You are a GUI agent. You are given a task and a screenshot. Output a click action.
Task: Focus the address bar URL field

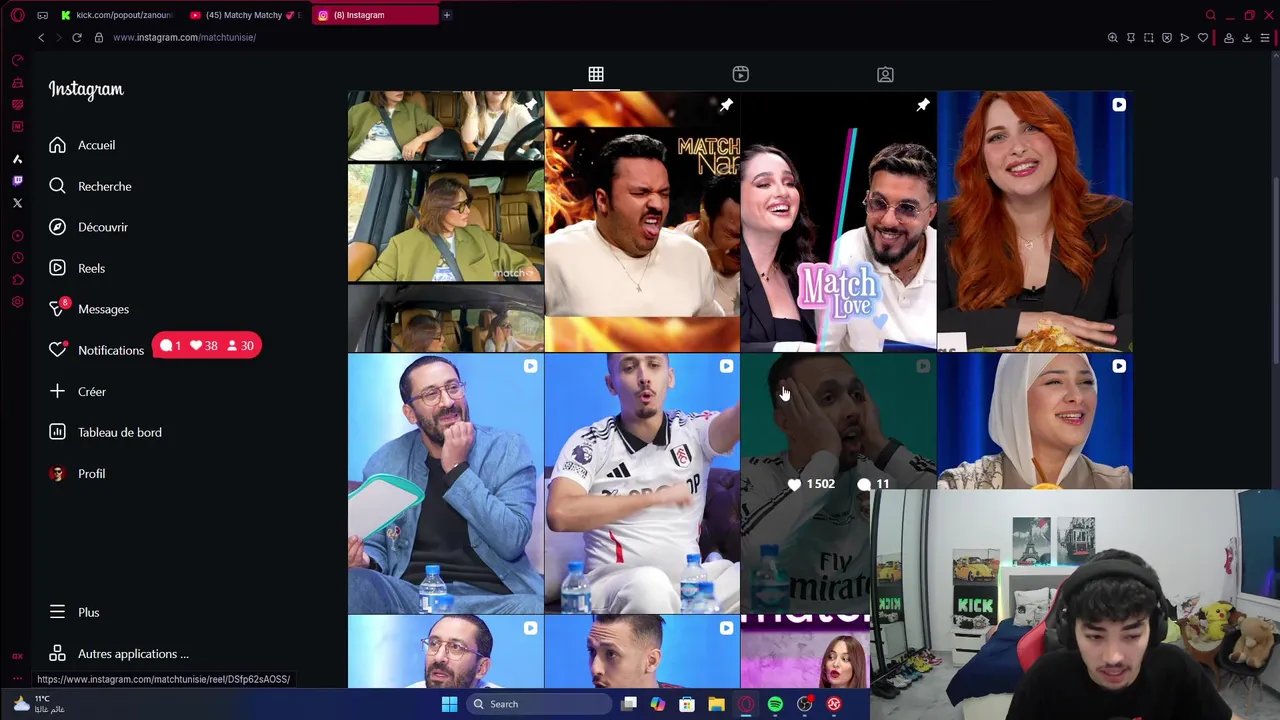pyautogui.click(x=184, y=37)
